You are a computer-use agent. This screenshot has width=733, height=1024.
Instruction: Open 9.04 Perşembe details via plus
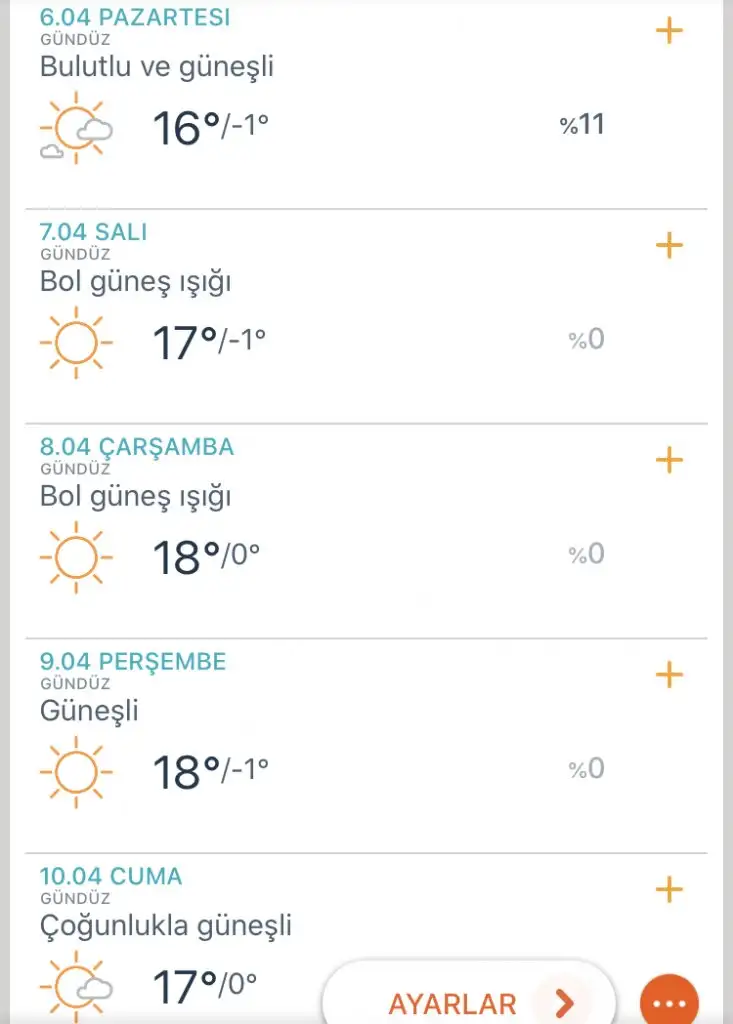point(669,675)
